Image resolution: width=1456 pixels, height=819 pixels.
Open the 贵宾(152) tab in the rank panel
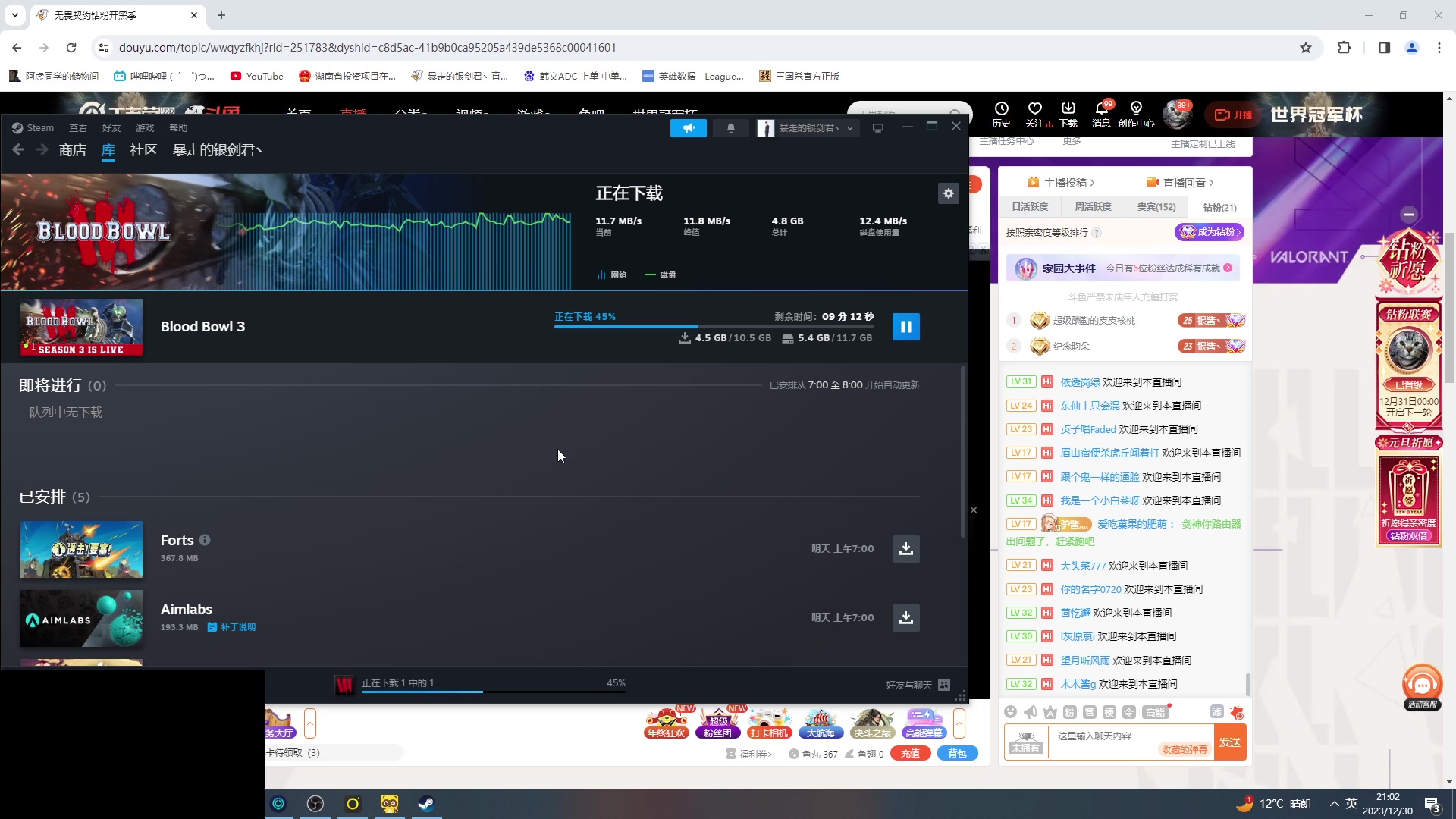1155,206
